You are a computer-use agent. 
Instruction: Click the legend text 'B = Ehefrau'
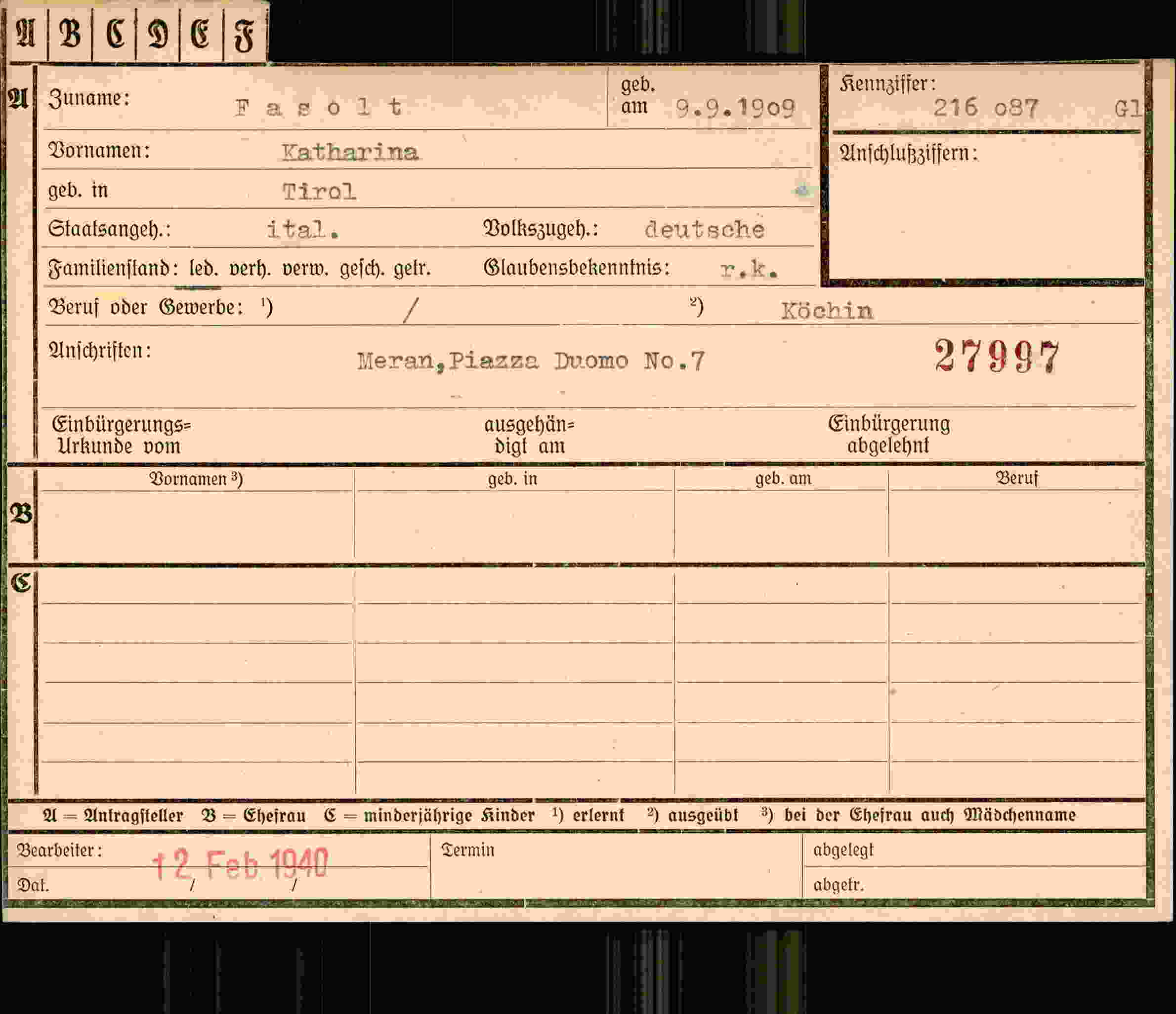click(x=253, y=815)
